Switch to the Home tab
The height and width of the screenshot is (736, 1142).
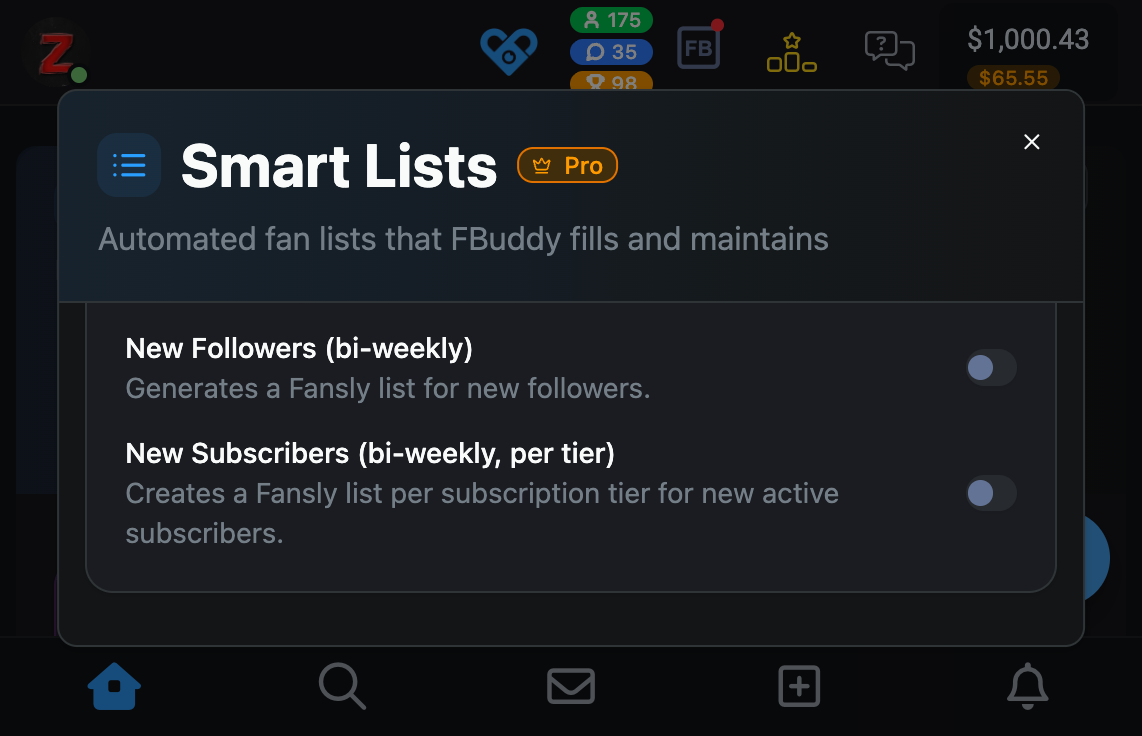click(x=114, y=687)
